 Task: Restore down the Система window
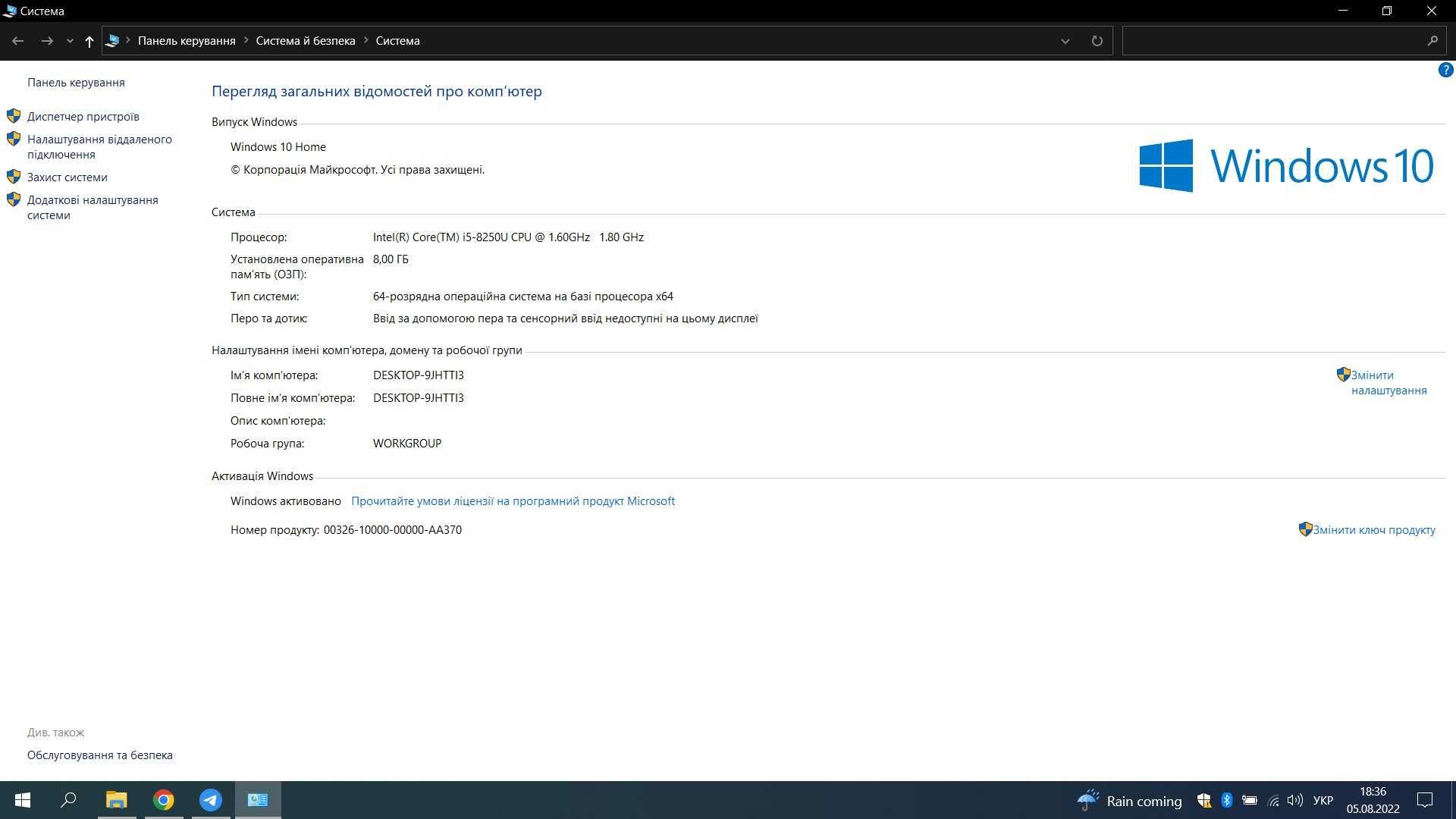[1387, 11]
